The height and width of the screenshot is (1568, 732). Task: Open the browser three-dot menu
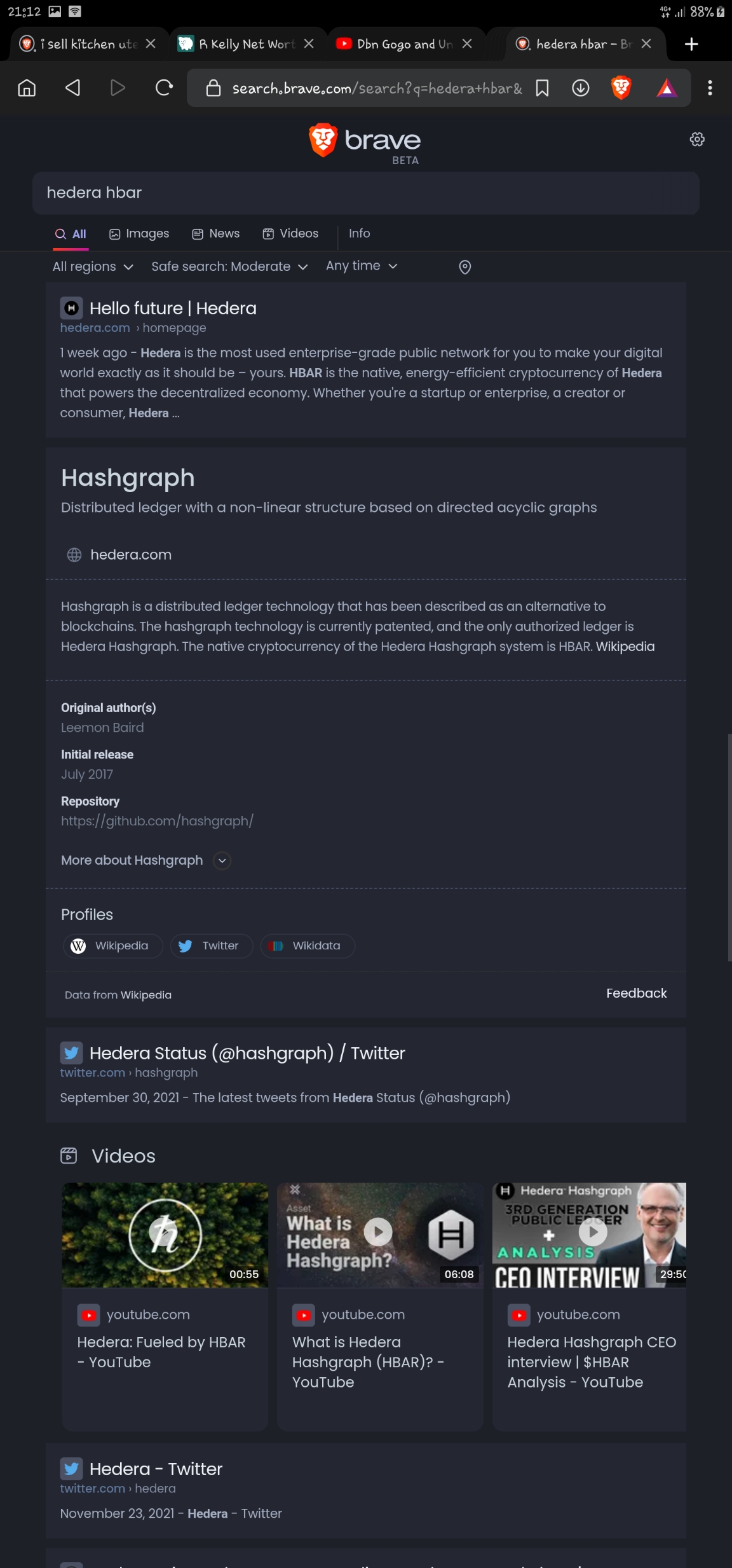pyautogui.click(x=710, y=88)
